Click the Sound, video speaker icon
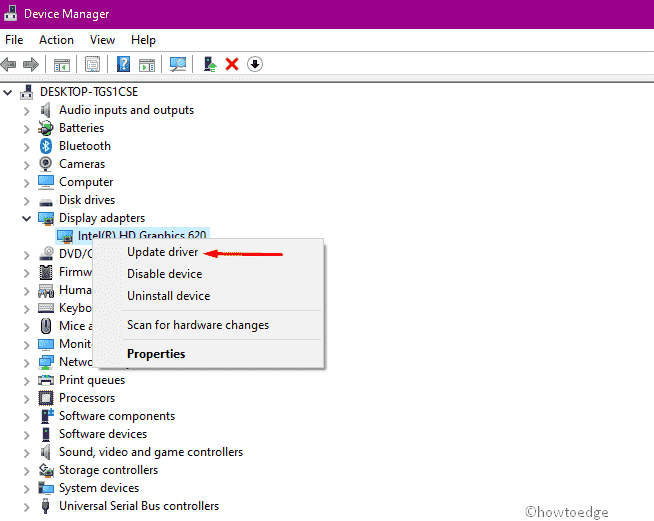 click(45, 452)
